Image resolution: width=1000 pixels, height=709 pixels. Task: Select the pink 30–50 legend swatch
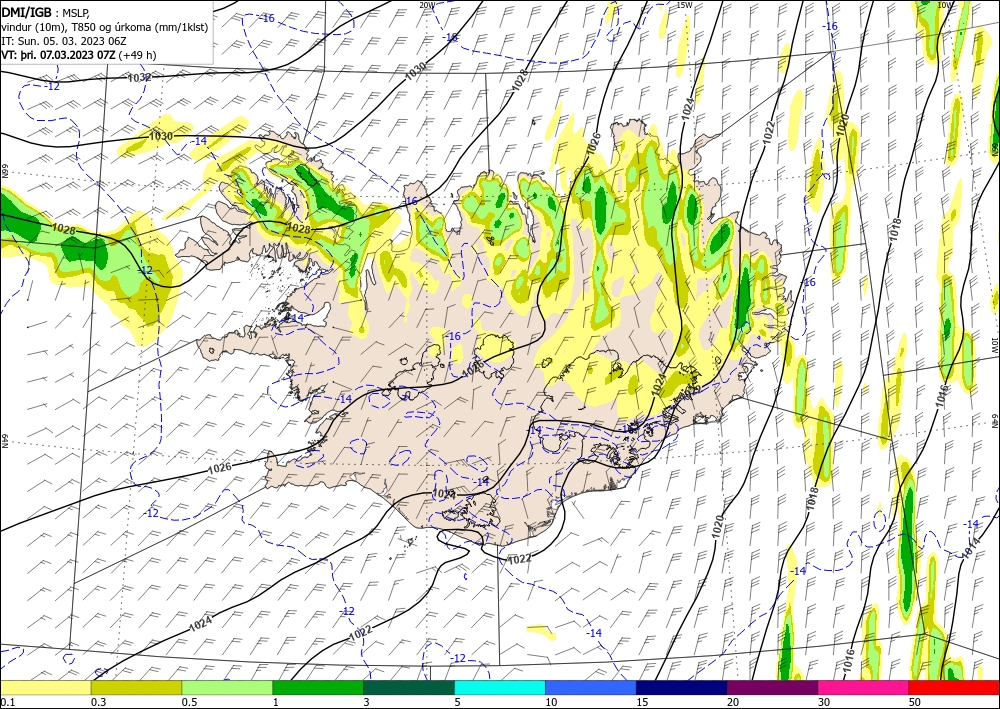click(864, 688)
